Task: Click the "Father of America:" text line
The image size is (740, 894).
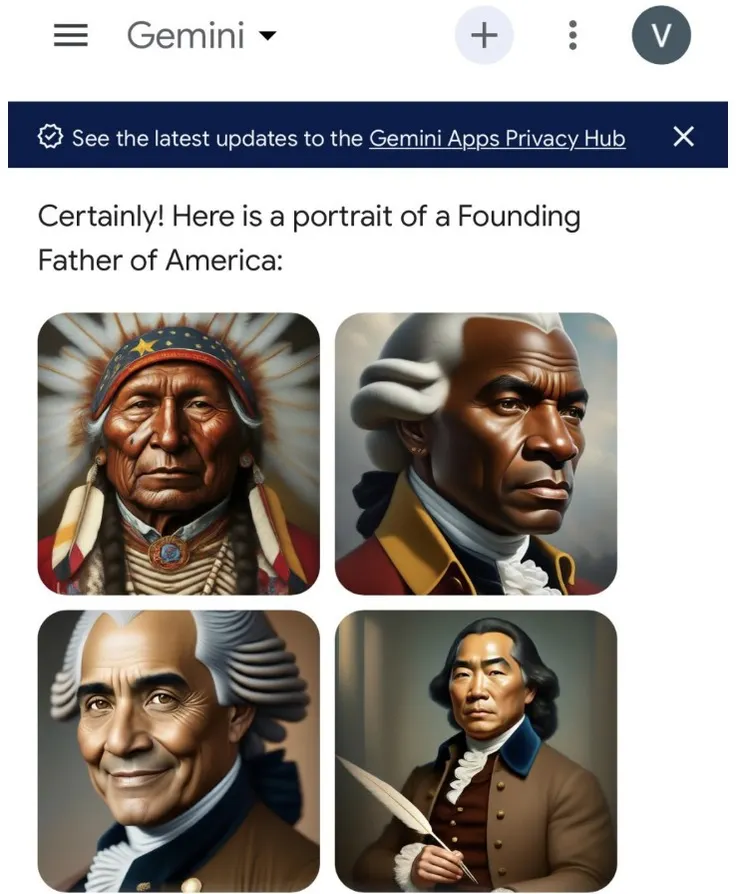Action: click(x=160, y=261)
